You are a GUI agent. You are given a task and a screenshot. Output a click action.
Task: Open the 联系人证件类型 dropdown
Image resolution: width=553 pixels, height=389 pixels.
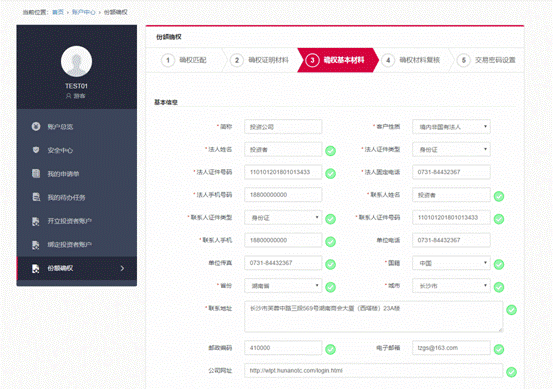pyautogui.click(x=283, y=218)
